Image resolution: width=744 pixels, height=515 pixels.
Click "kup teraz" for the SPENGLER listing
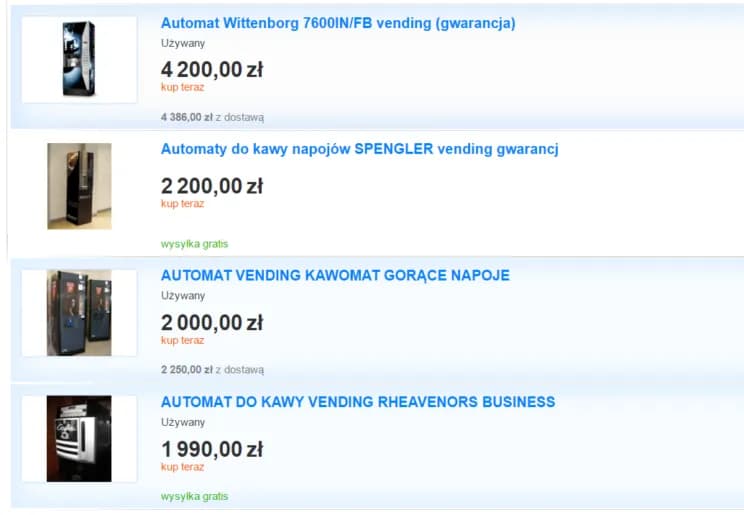tap(182, 204)
